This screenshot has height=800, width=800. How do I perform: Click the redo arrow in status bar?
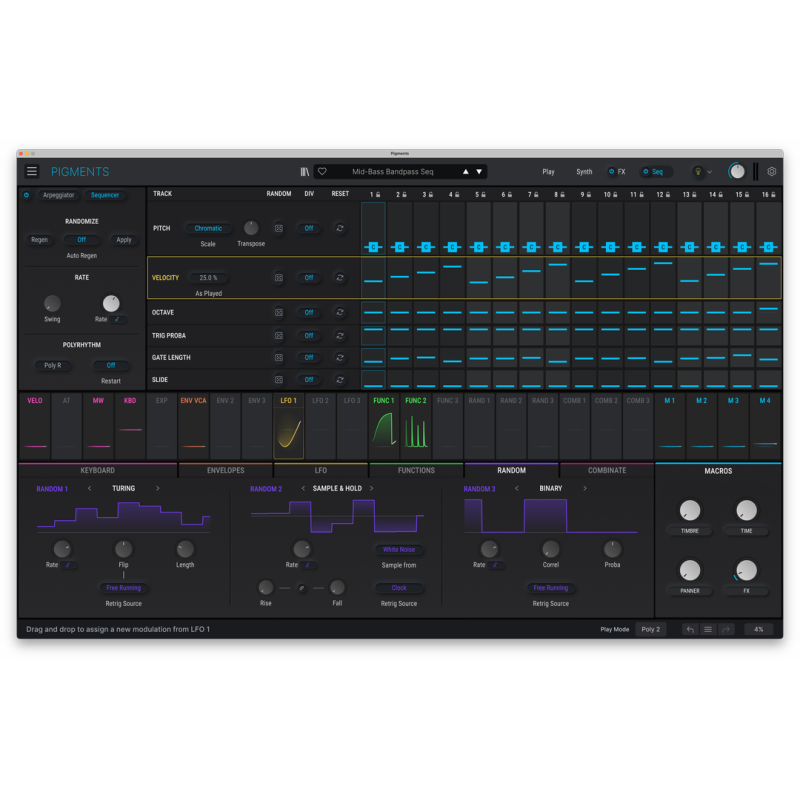(x=726, y=630)
